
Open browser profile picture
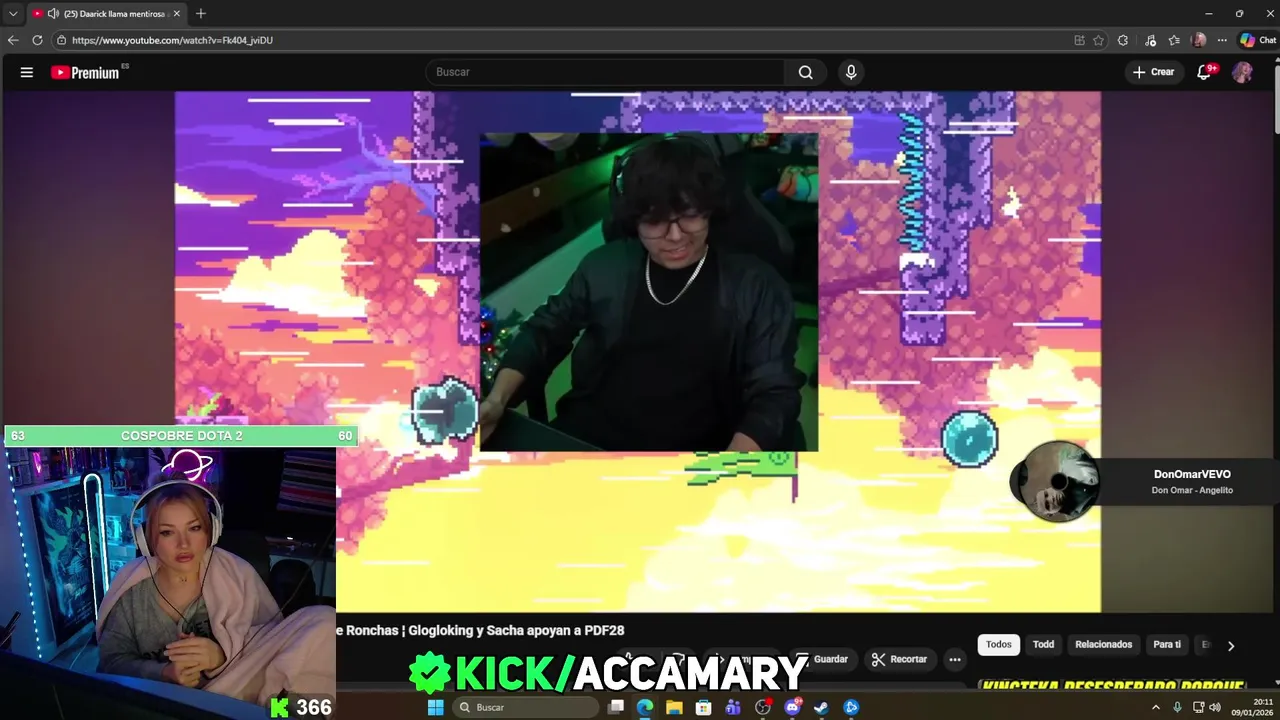1199,40
